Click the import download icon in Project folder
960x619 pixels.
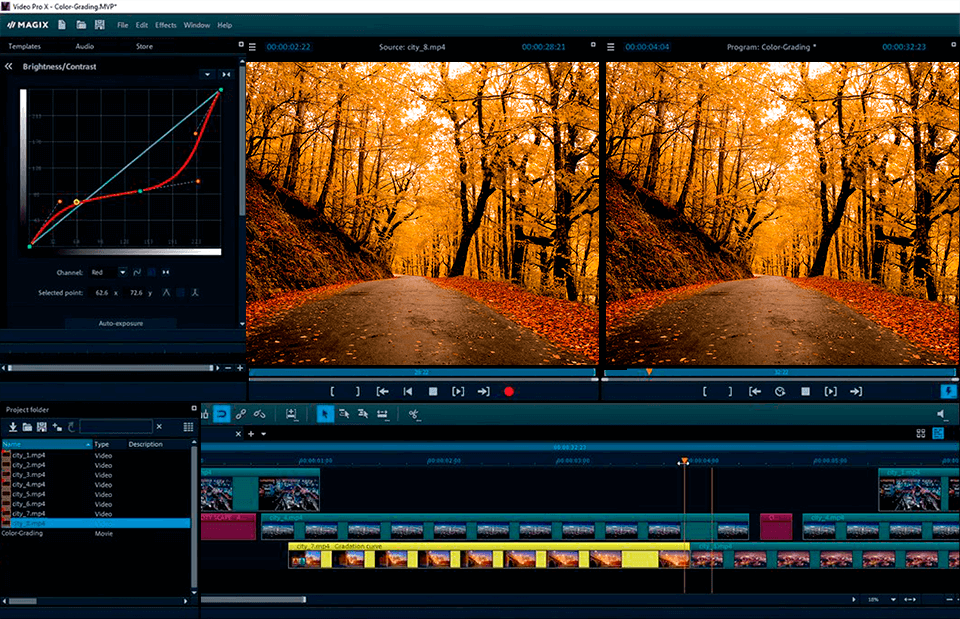(x=13, y=427)
